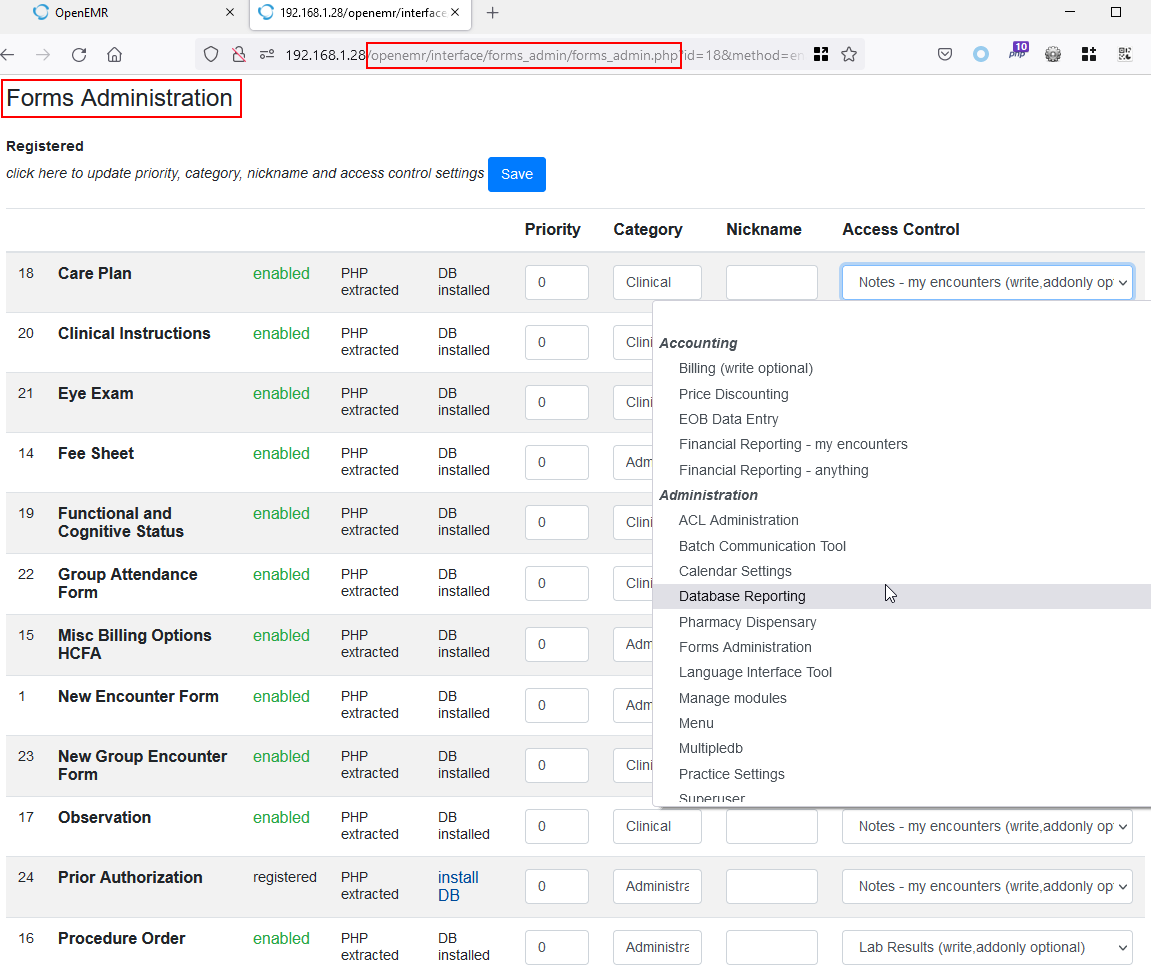
Task: Click the Save button
Action: pyautogui.click(x=517, y=174)
